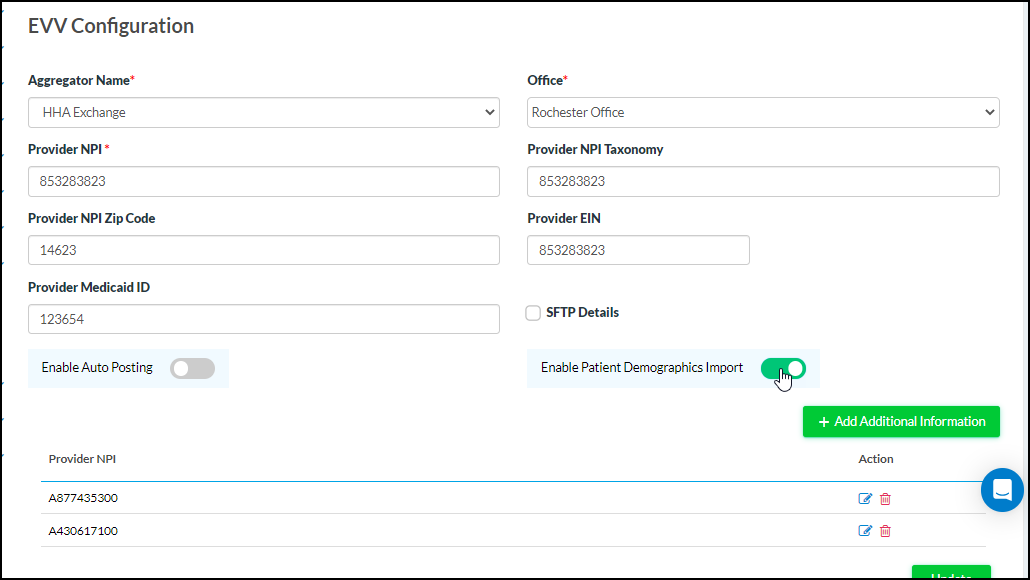Screen dimensions: 1030x580
Task: Edit provider NPI A430617100 row
Action: [x=865, y=531]
